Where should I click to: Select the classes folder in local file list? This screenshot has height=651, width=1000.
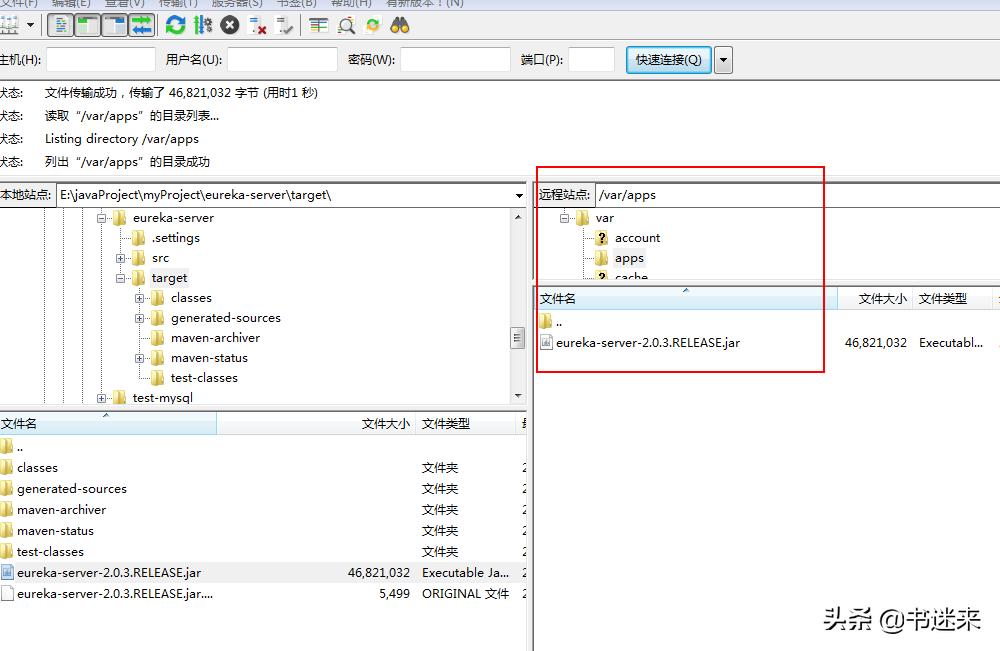coord(263,468)
